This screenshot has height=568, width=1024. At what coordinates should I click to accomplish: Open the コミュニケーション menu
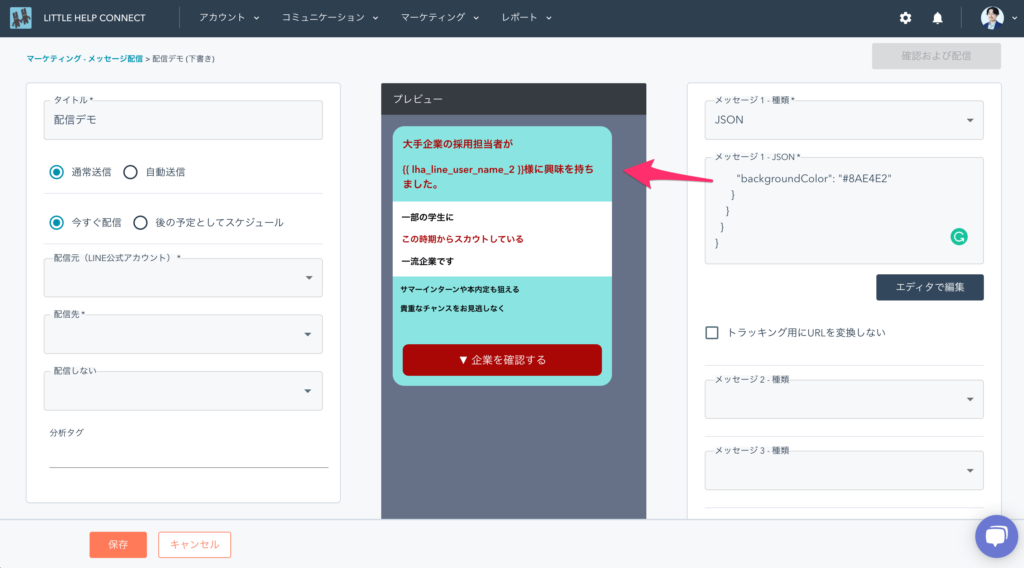[x=322, y=18]
